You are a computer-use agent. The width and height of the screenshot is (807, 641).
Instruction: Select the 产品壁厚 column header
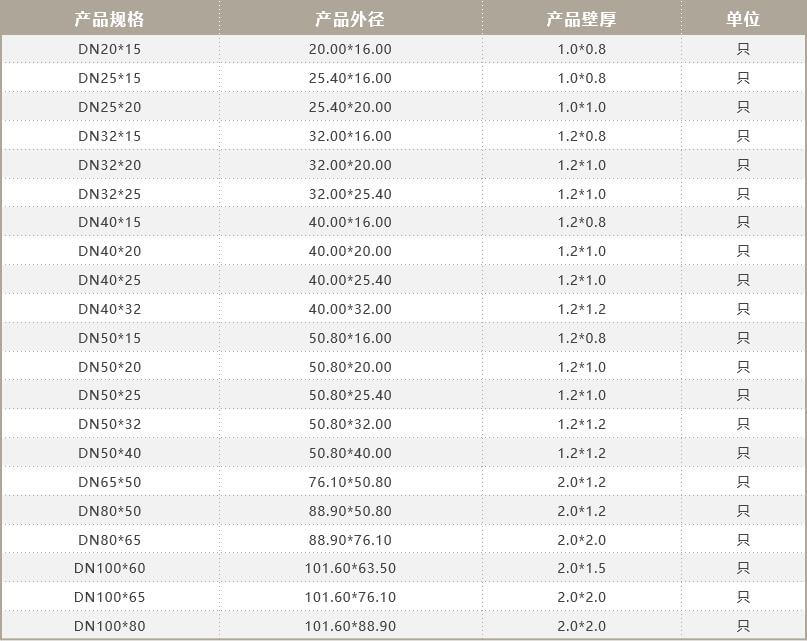pyautogui.click(x=581, y=19)
